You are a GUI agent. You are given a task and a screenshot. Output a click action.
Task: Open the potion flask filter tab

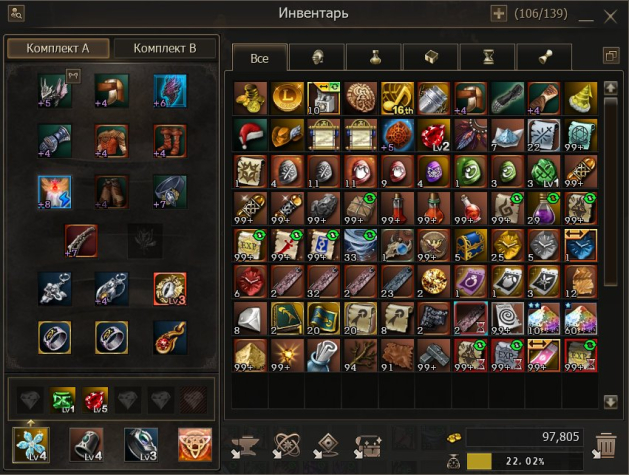(374, 58)
